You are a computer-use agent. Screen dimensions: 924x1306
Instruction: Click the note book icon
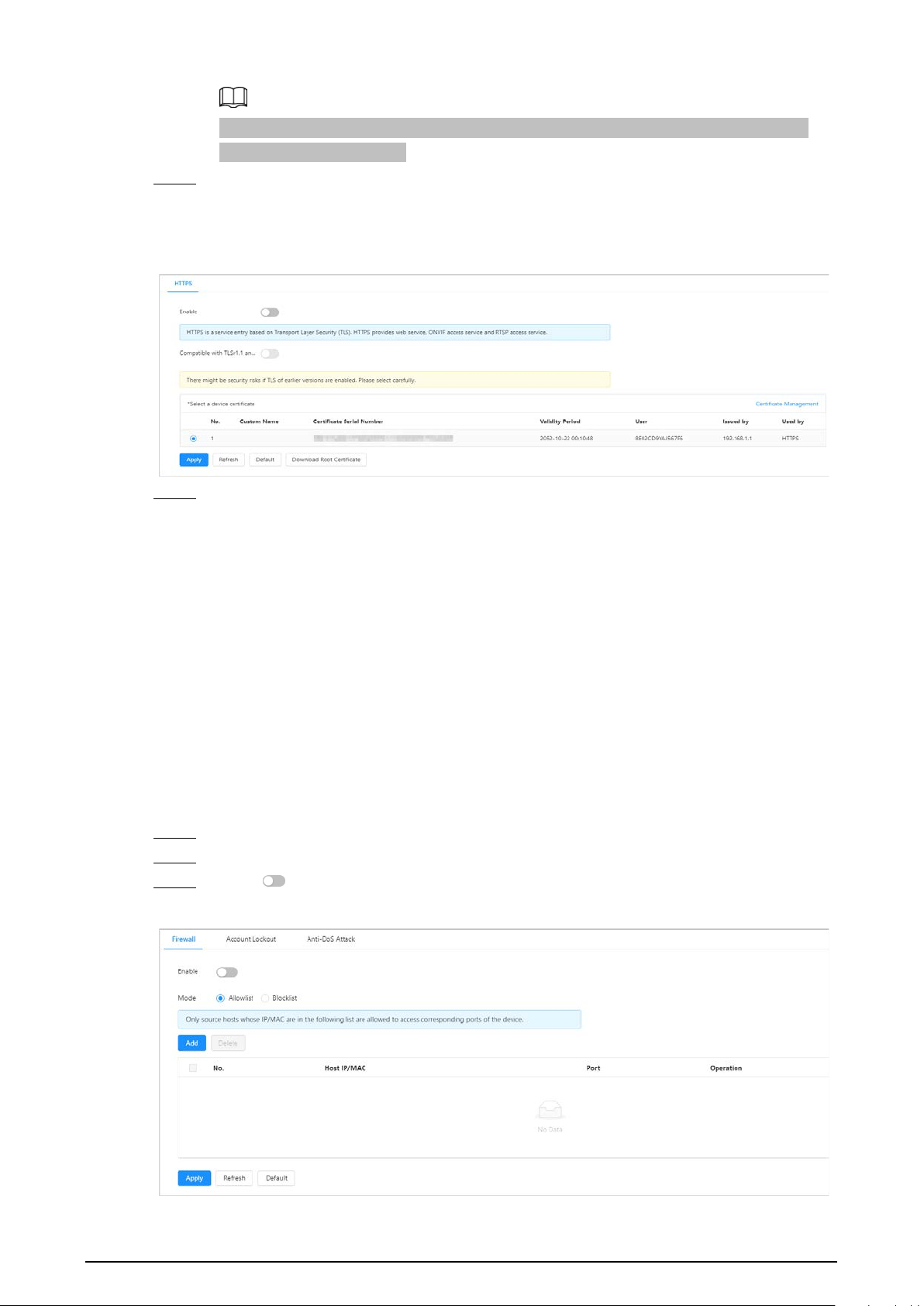233,97
